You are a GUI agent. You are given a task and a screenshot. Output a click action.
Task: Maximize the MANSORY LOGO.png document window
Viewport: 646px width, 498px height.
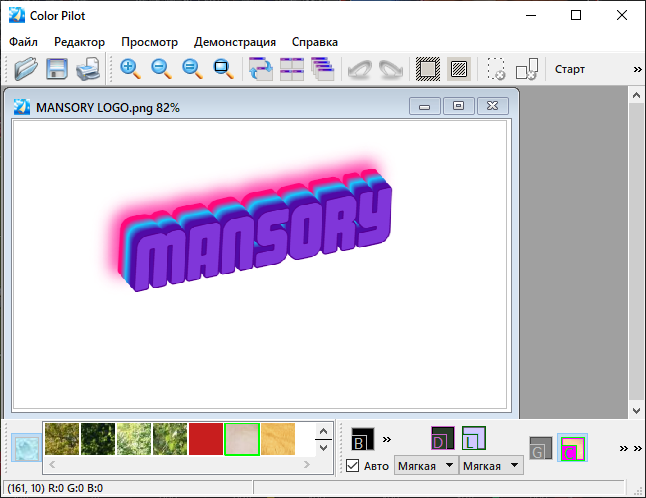point(458,106)
